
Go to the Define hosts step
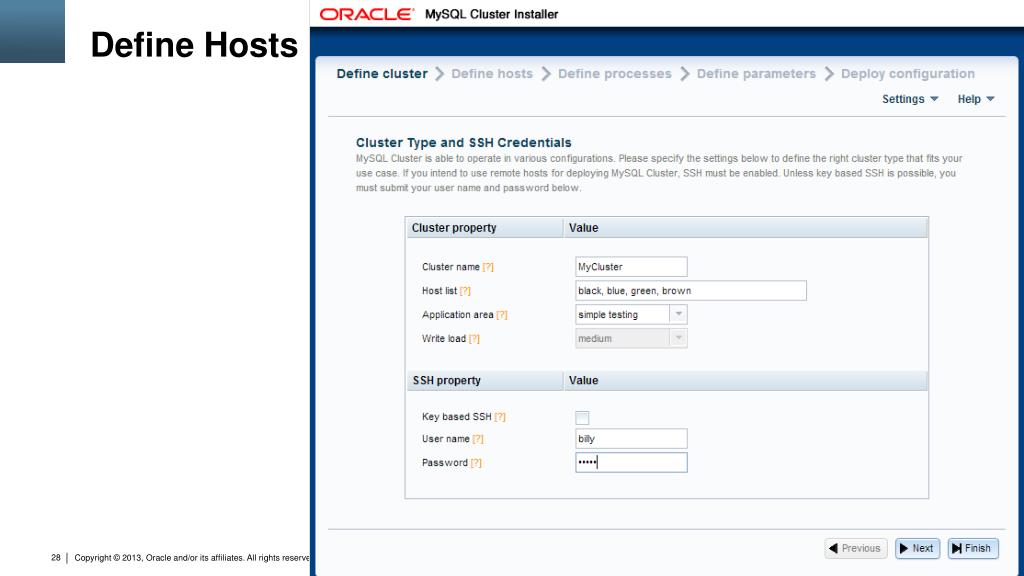pos(492,74)
